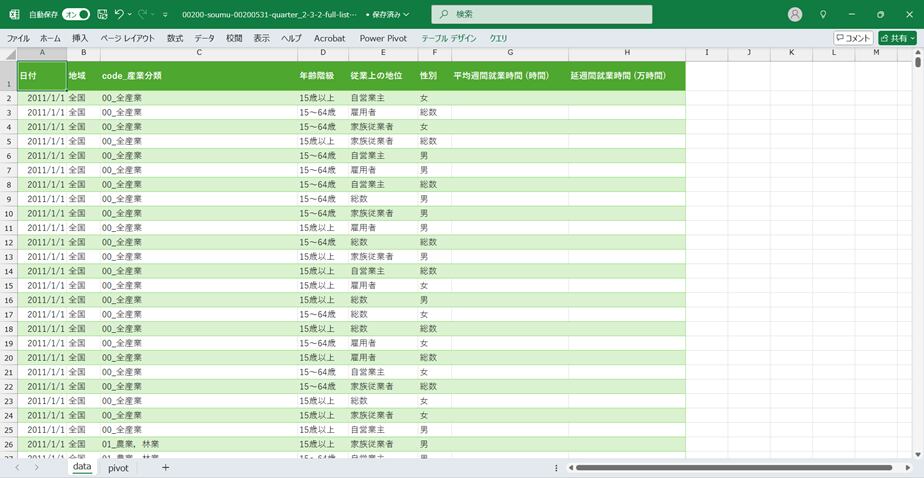
Task: Open the Quick Access Toolbar customize arrow
Action: click(x=165, y=15)
